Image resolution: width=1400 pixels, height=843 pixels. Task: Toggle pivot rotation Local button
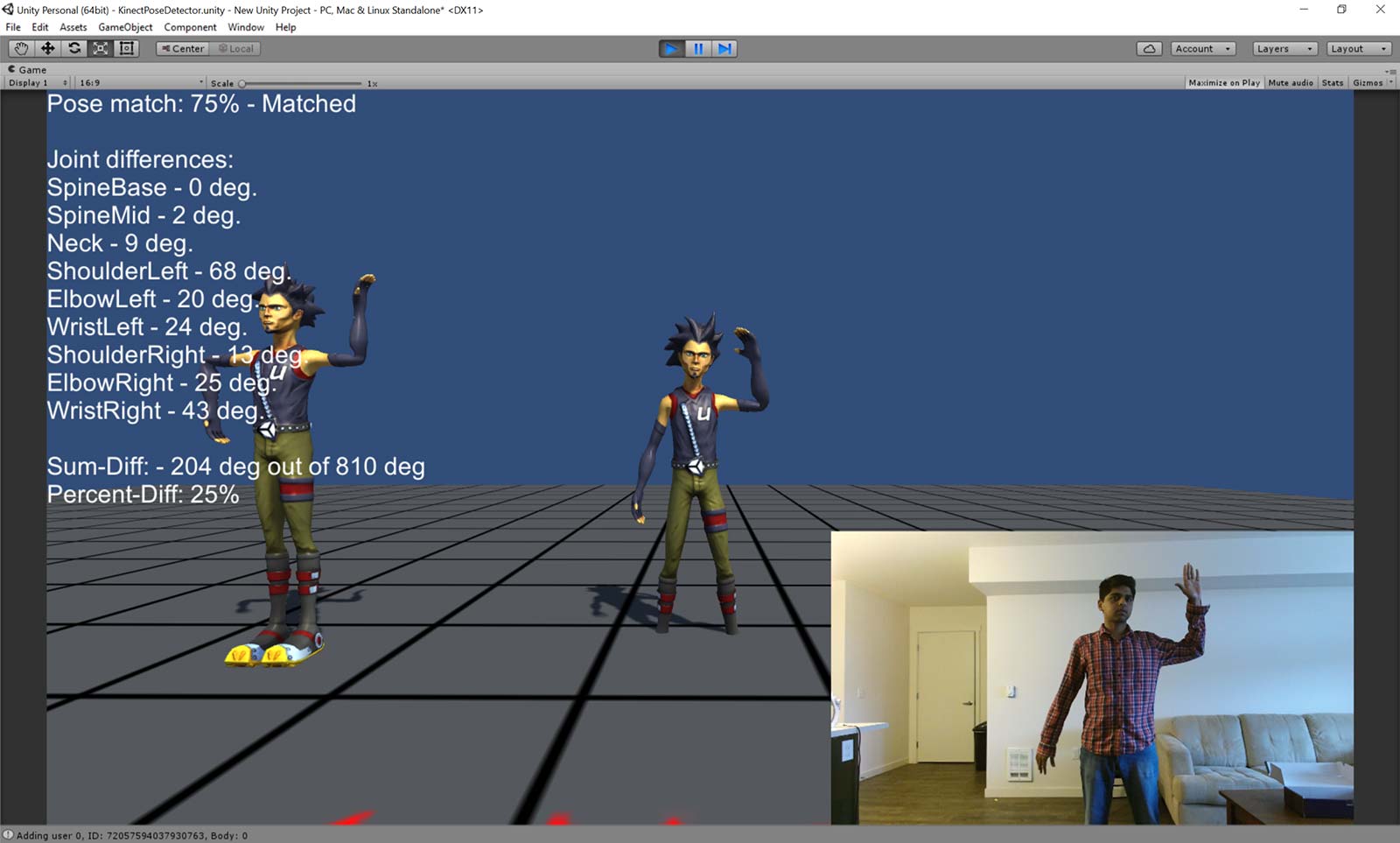click(234, 49)
